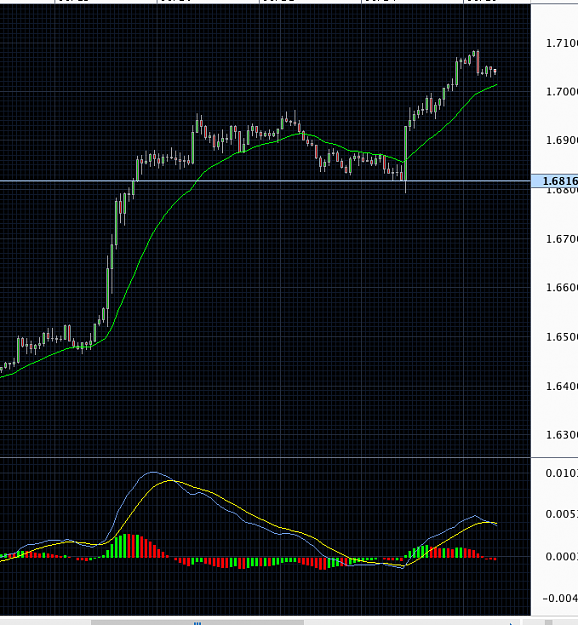This screenshot has width=578, height=625.
Task: Click the horizontal chart scrollbar thumb
Action: point(197,623)
